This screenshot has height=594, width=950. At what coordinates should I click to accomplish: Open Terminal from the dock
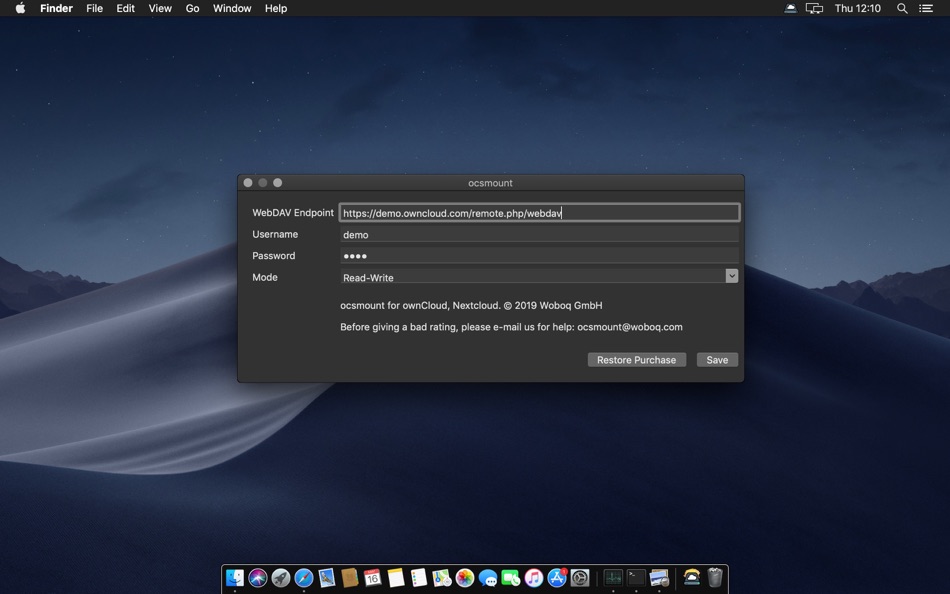point(636,577)
